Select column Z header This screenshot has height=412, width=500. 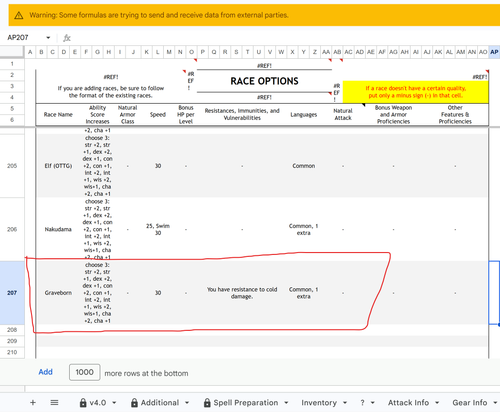(314, 52)
